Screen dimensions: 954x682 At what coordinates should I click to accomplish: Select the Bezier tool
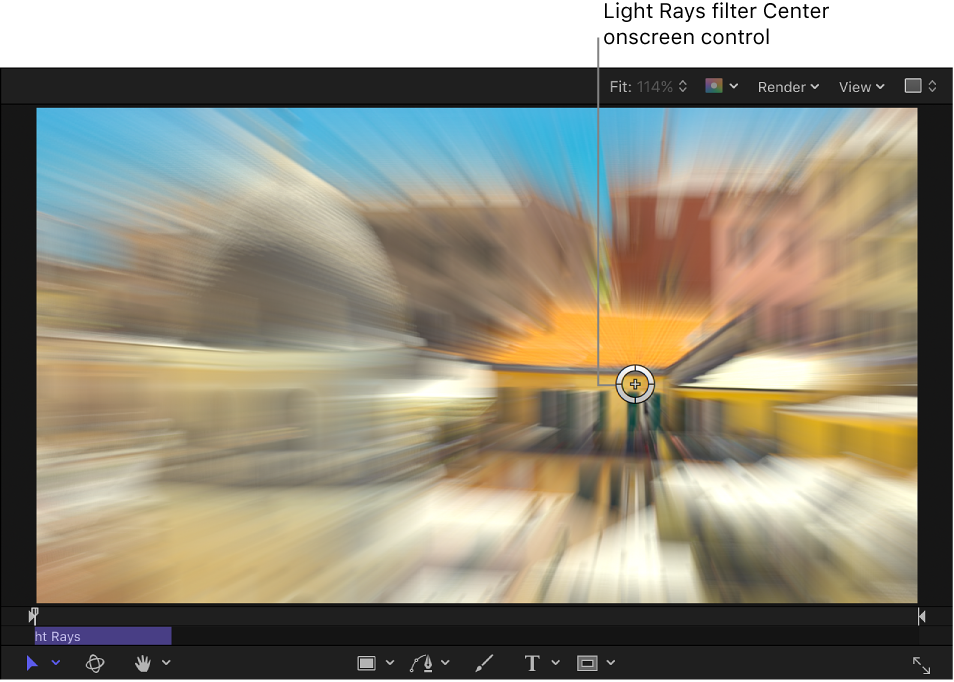click(x=424, y=663)
